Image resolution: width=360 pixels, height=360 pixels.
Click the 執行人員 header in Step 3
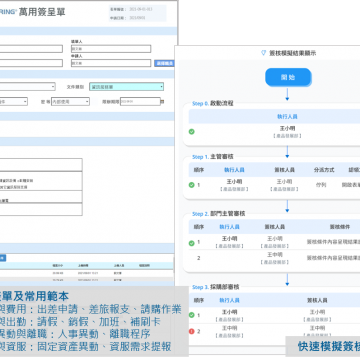[x=229, y=300]
